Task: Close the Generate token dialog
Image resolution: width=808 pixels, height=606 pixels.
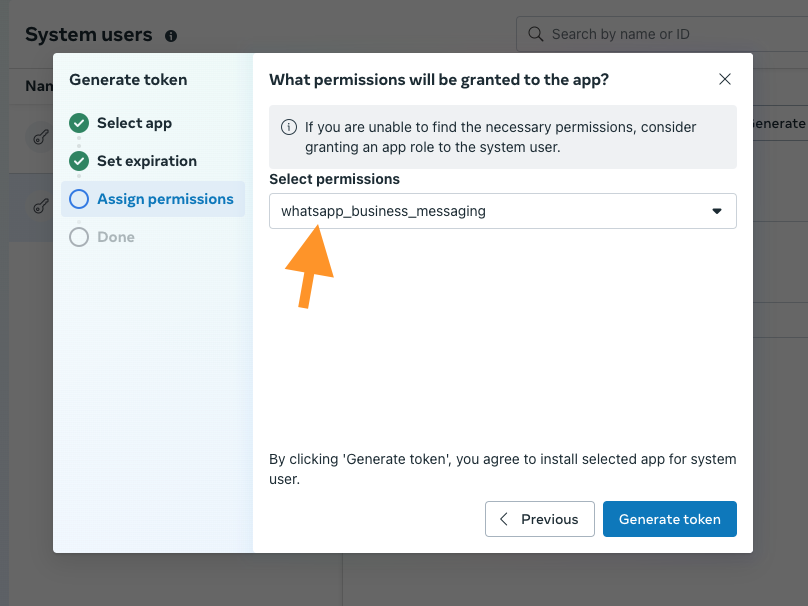Action: pos(725,80)
